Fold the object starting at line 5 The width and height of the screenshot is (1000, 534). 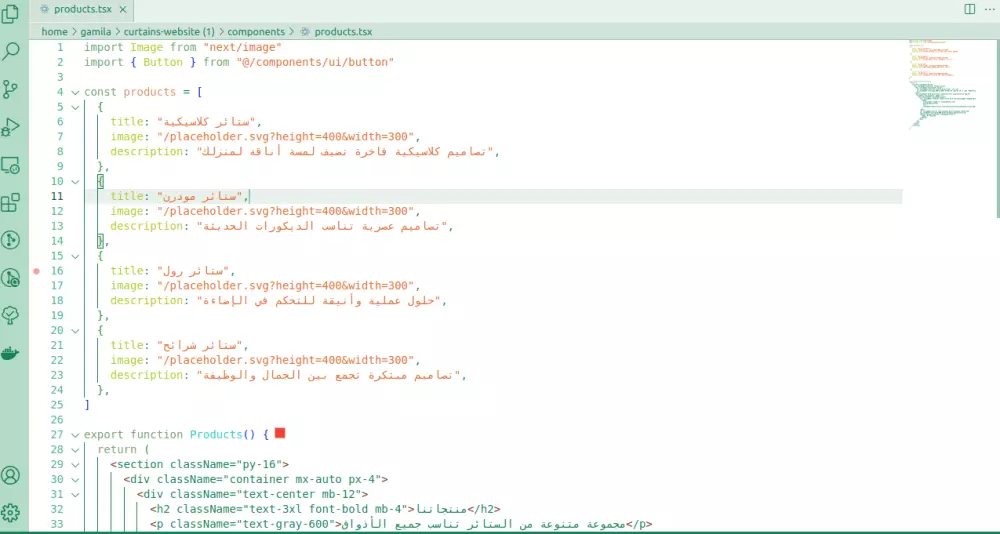tap(75, 107)
